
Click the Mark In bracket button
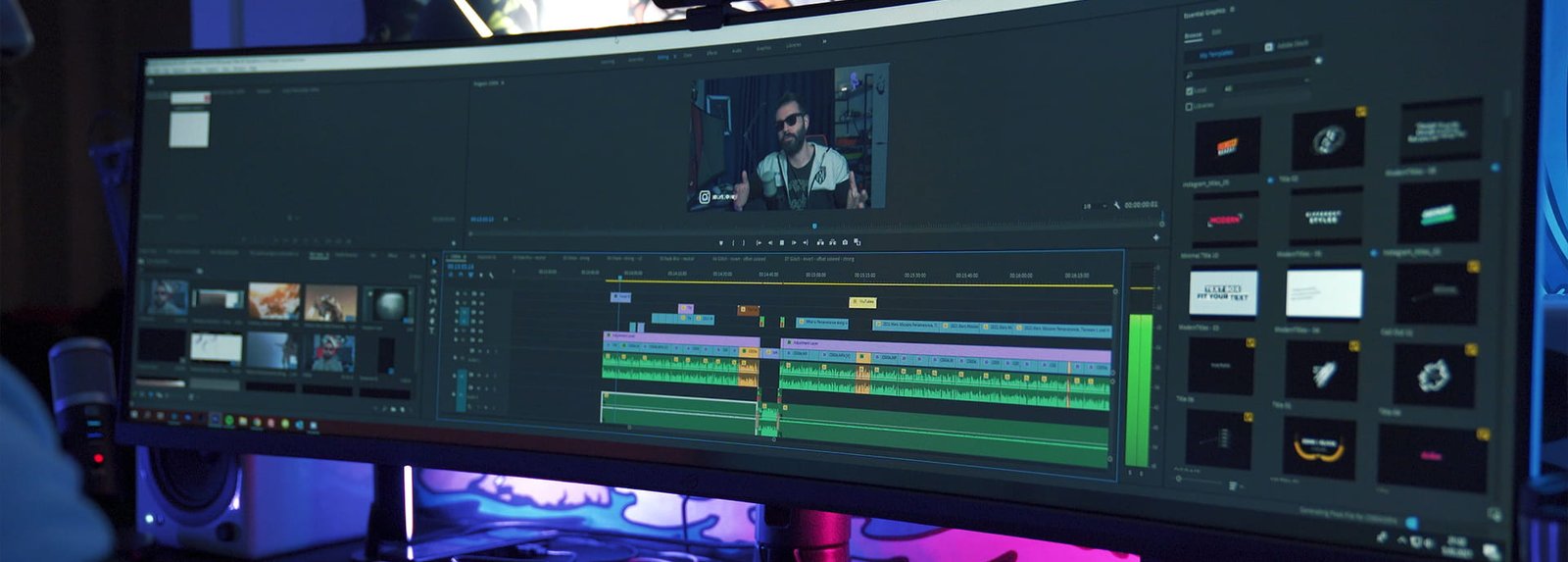pos(733,242)
